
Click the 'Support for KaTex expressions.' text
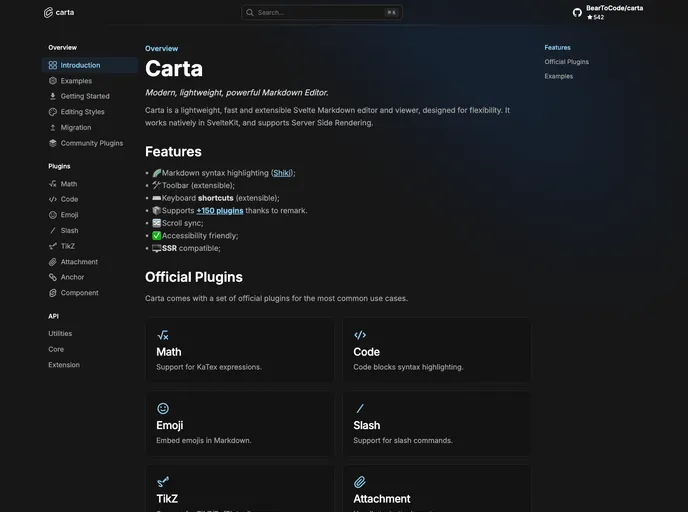pyautogui.click(x=209, y=367)
